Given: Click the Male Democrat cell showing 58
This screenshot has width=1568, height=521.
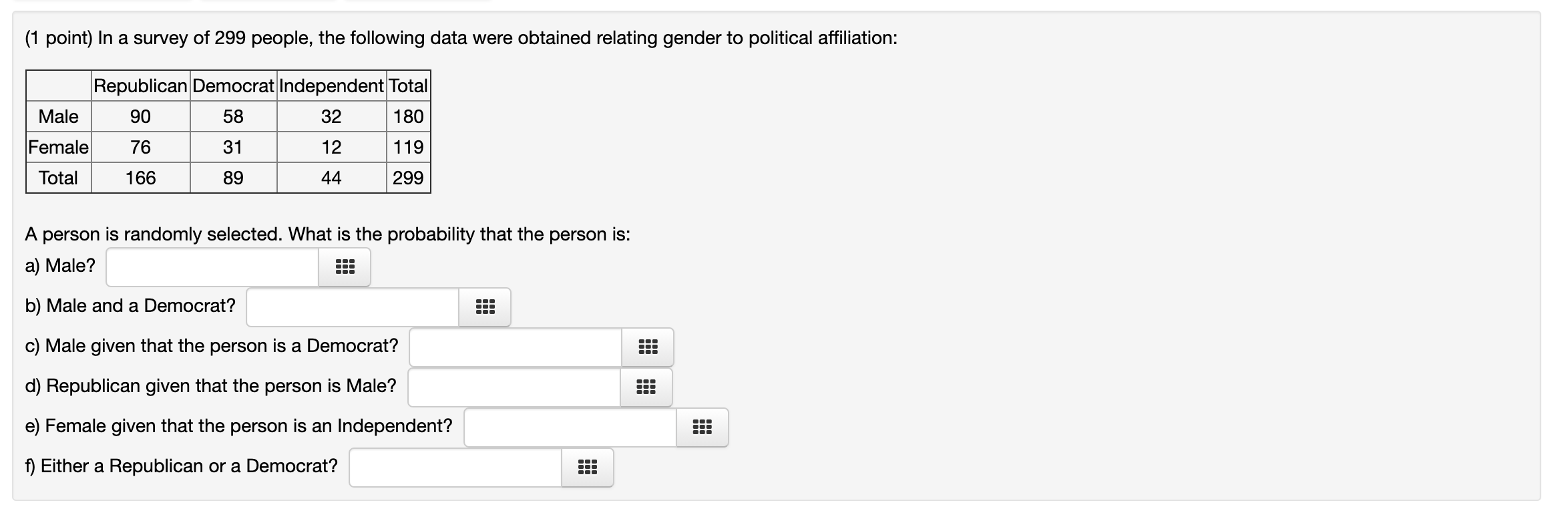Looking at the screenshot, I should tap(233, 117).
